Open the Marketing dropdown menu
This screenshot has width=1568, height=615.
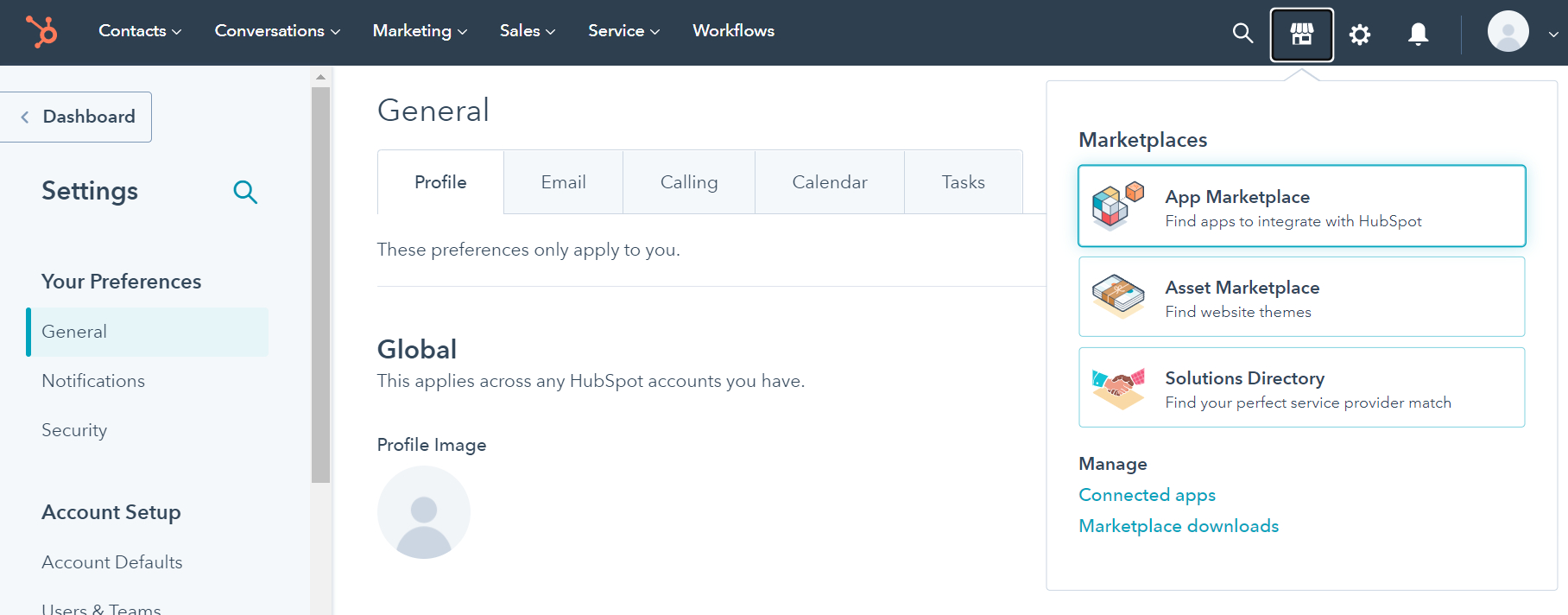(420, 31)
